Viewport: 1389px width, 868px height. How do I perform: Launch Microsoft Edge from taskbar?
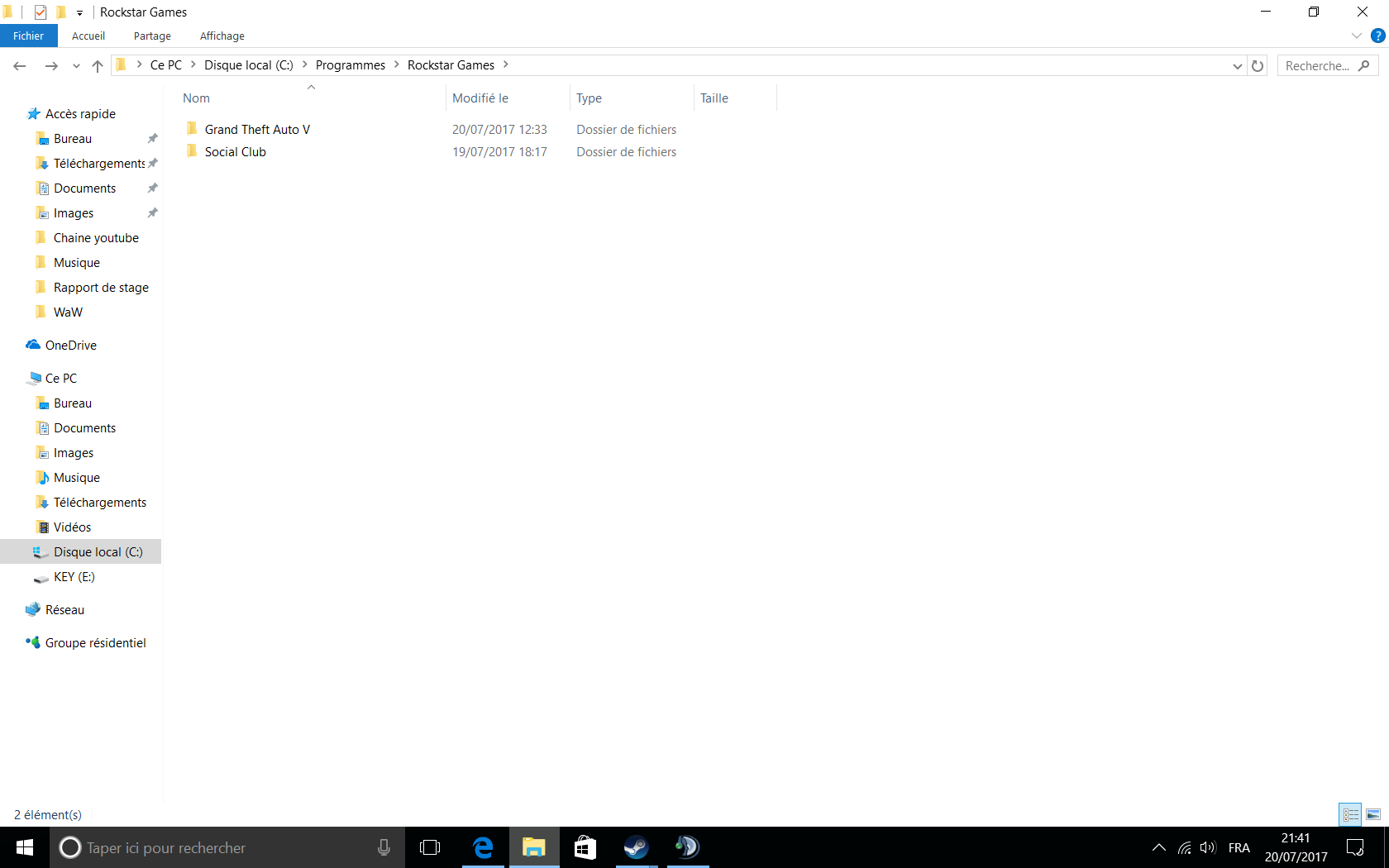point(483,847)
